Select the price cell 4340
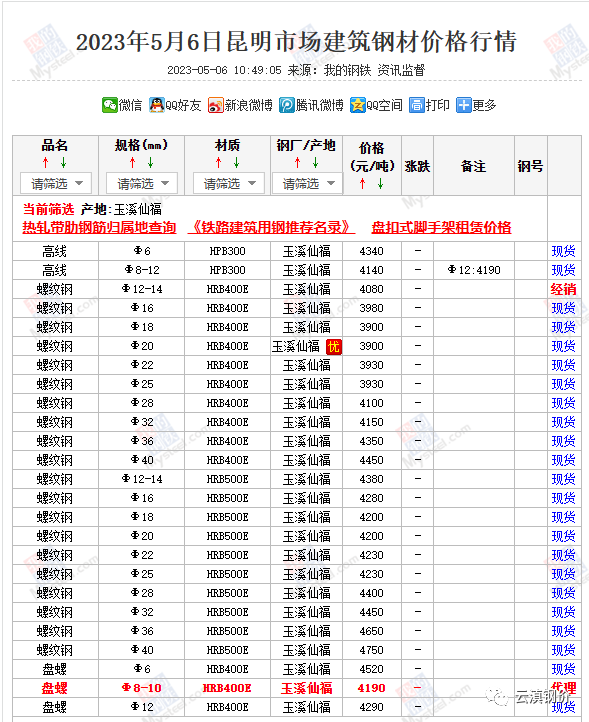The height and width of the screenshot is (722, 589). [372, 251]
